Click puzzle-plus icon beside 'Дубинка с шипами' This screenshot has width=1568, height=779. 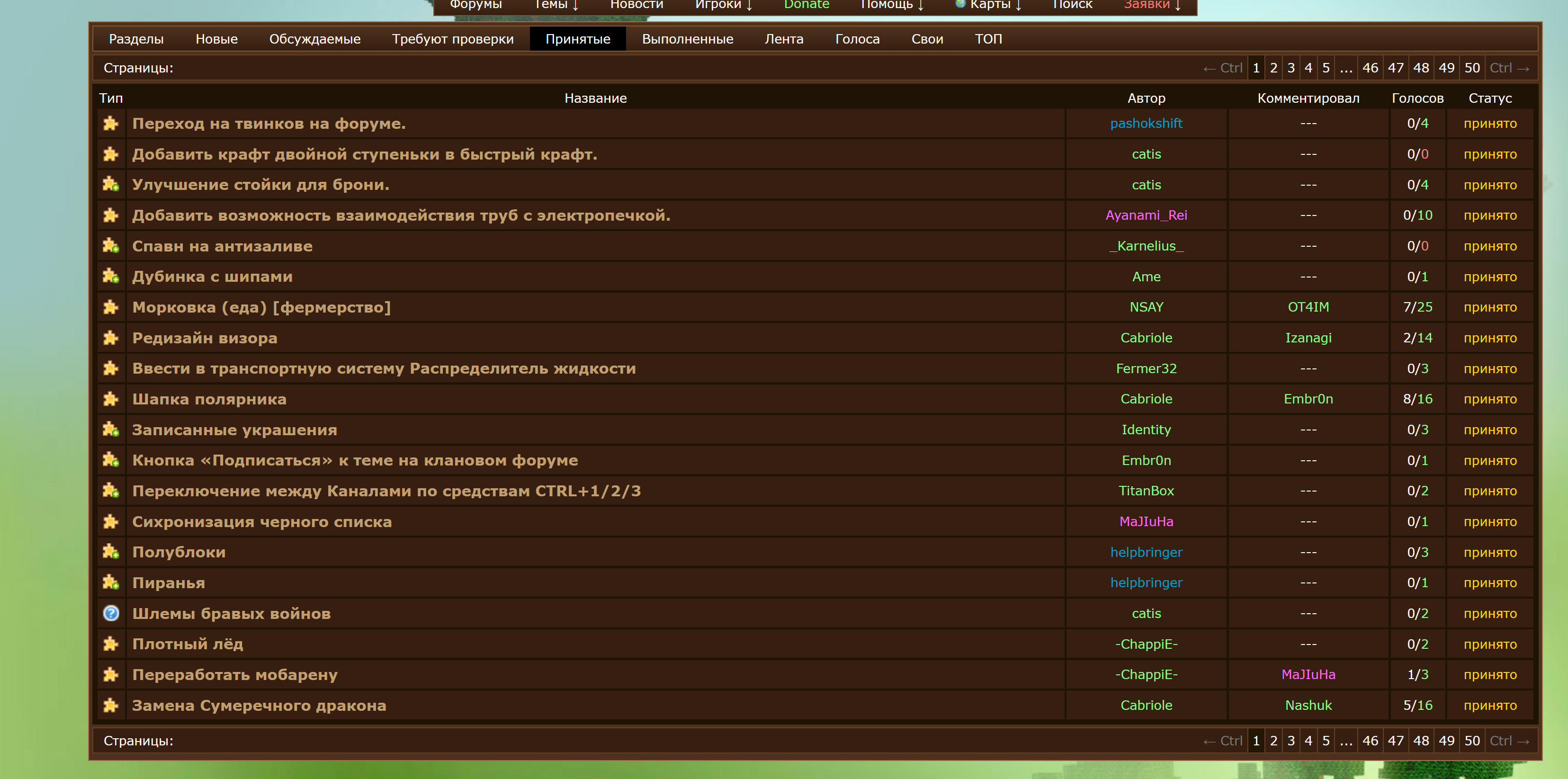(110, 276)
